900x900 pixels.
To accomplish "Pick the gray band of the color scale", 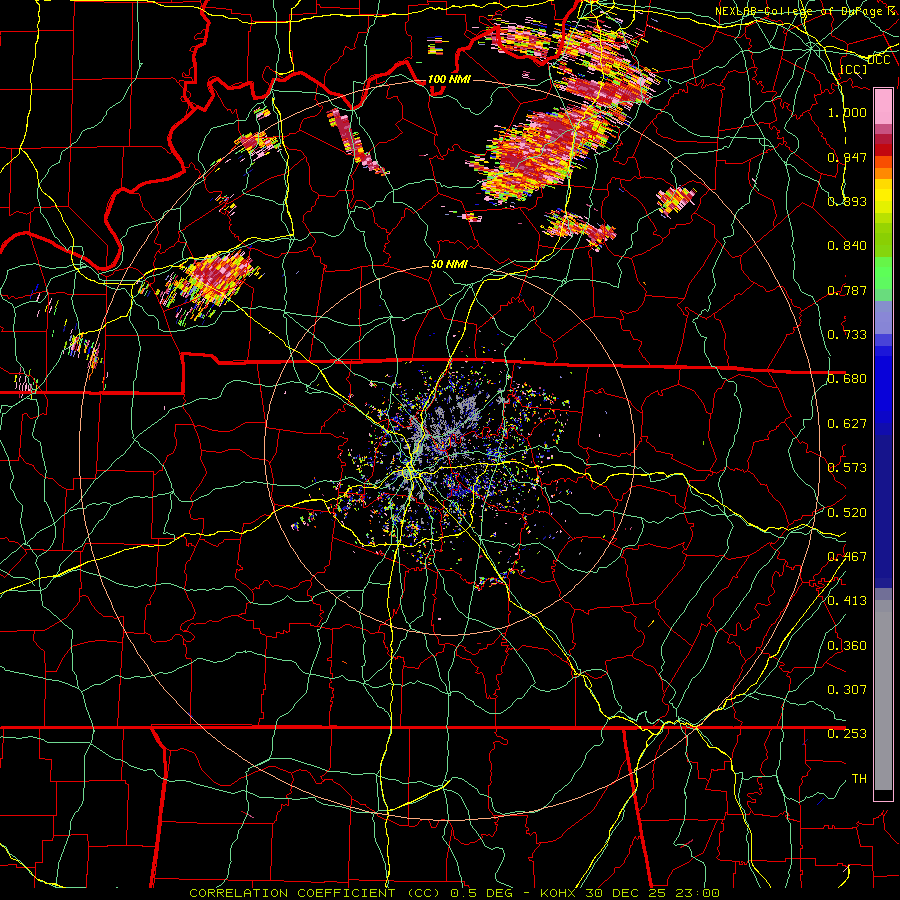I will pos(883,695).
